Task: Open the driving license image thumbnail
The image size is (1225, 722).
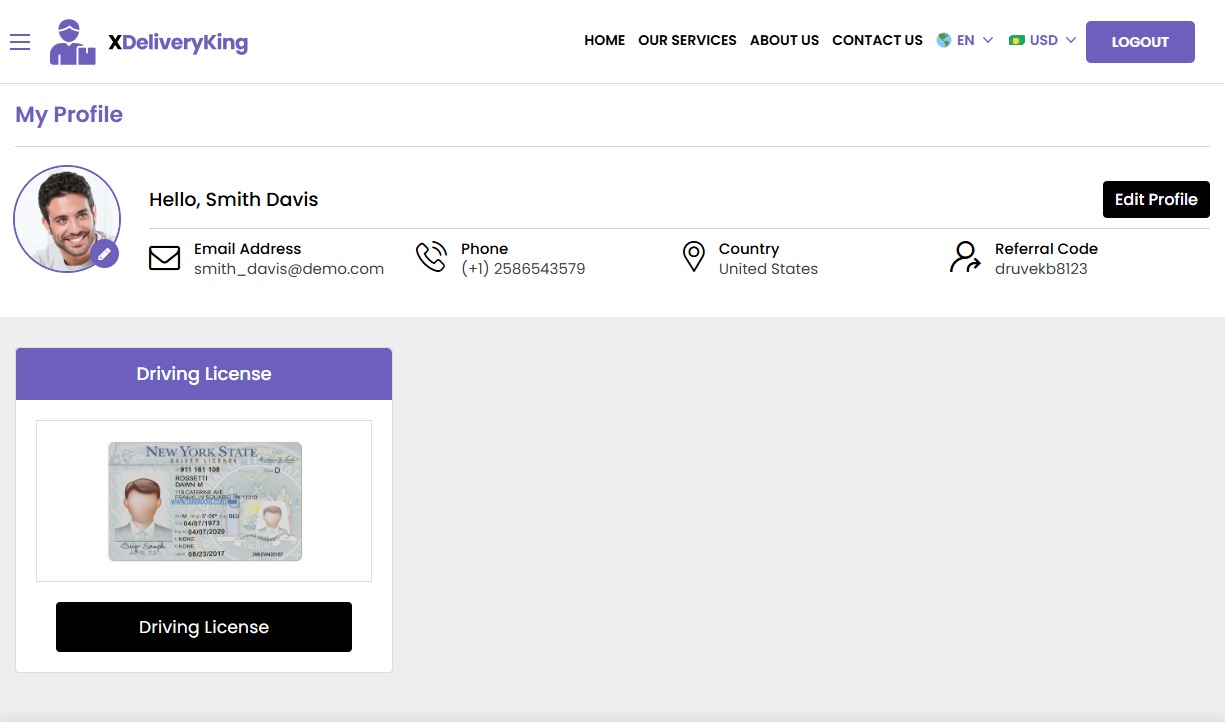Action: tap(204, 501)
